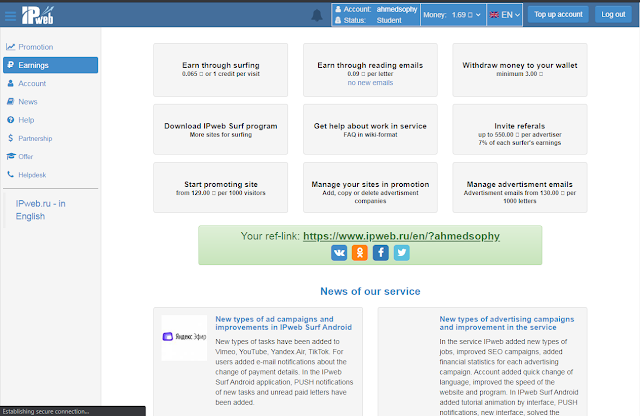Share ref-link on Twitter

tap(402, 253)
